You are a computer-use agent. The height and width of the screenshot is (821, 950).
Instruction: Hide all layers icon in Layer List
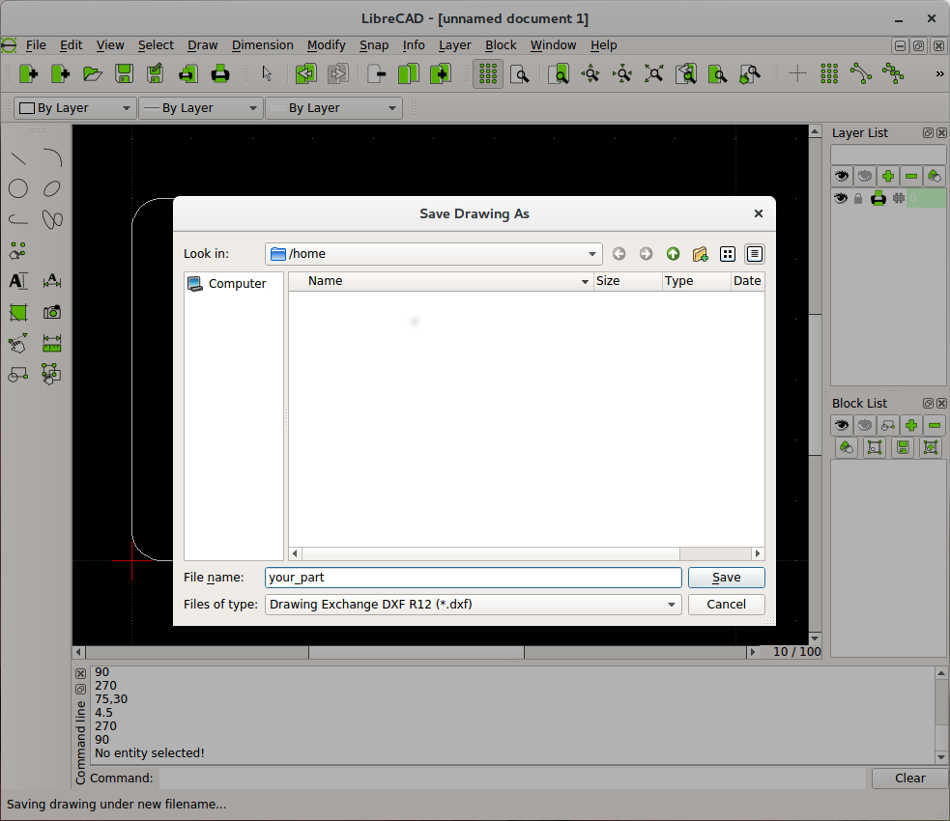865,176
